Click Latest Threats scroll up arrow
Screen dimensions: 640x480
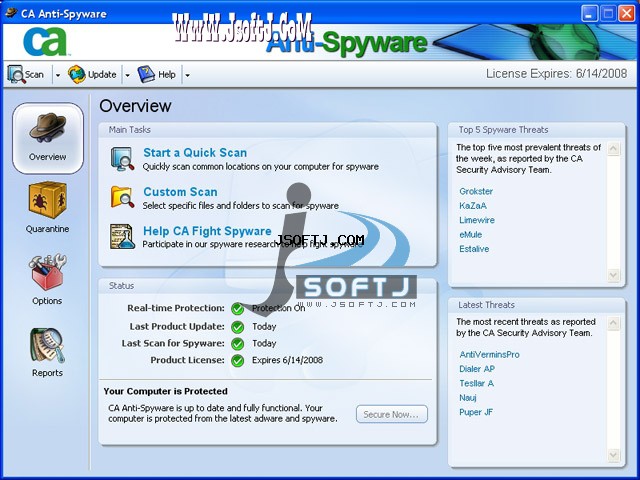[613, 323]
